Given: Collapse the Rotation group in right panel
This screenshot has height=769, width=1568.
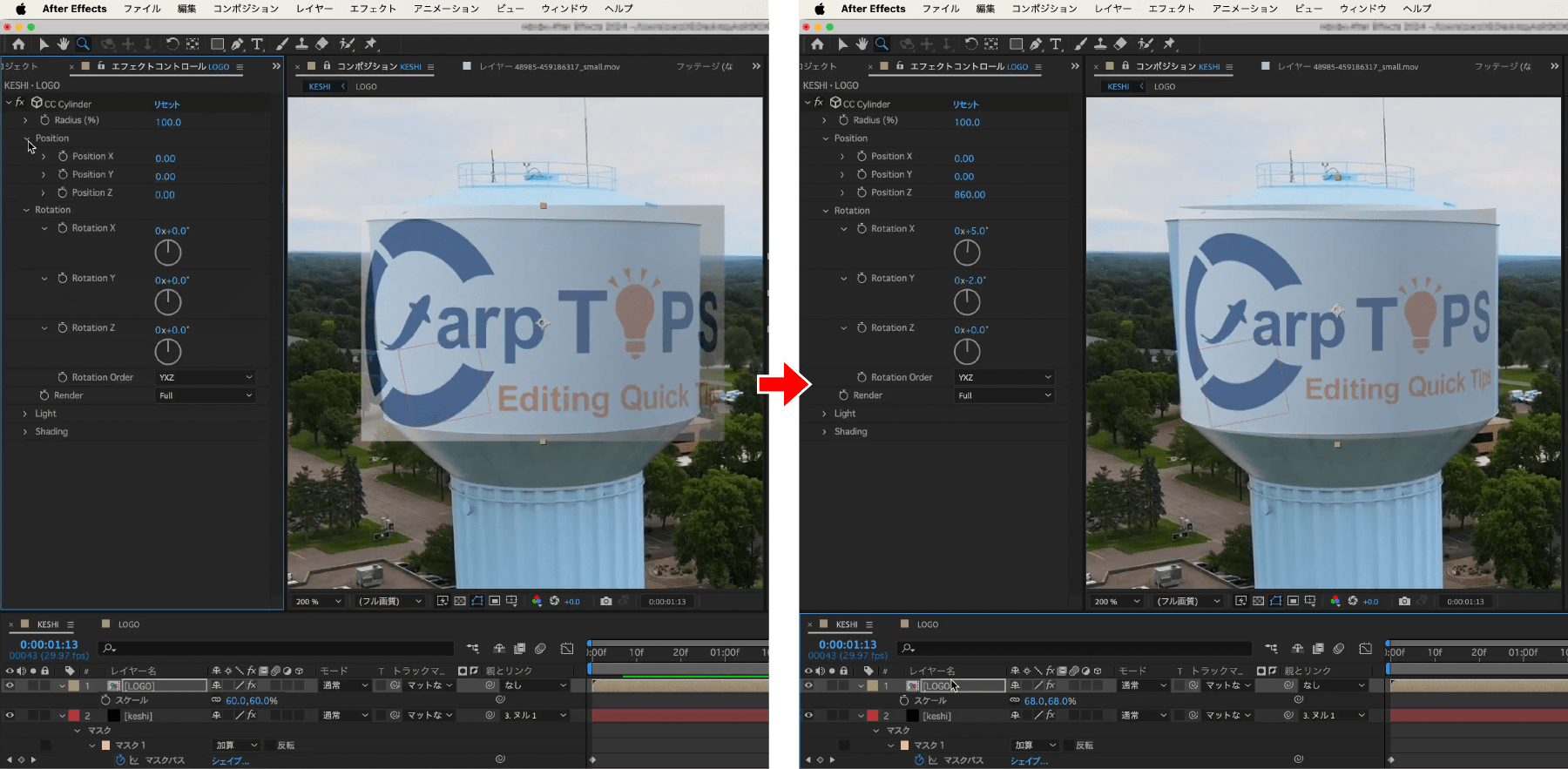Looking at the screenshot, I should pos(825,211).
